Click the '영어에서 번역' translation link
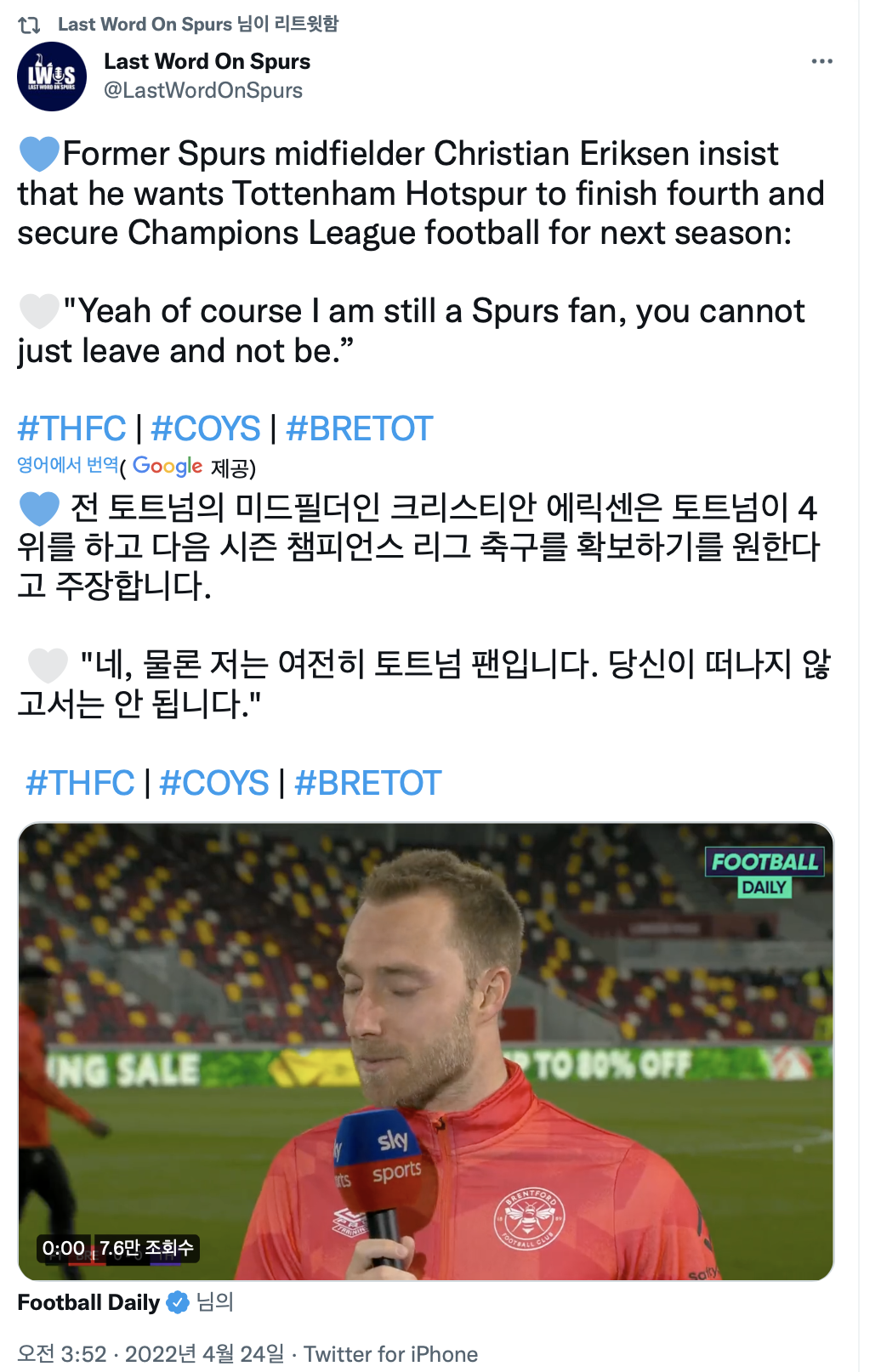This screenshot has width=881, height=1372. tap(67, 464)
